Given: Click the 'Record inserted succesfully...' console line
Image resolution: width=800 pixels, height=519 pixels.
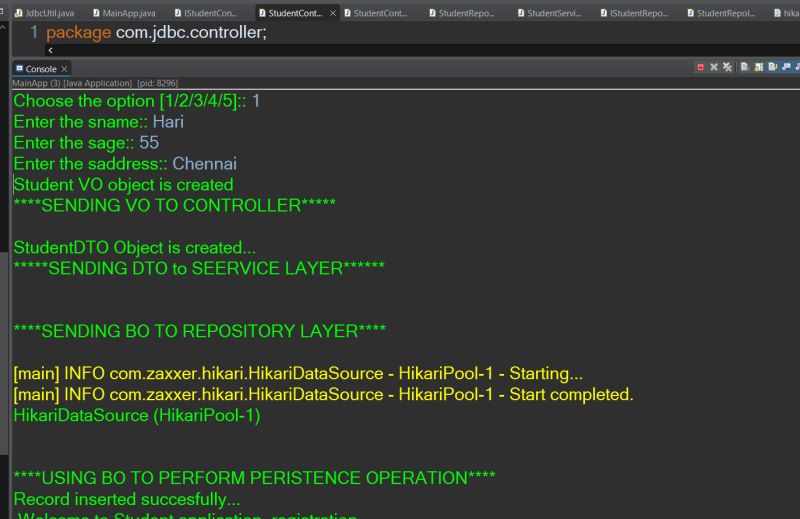Looking at the screenshot, I should tap(127, 498).
